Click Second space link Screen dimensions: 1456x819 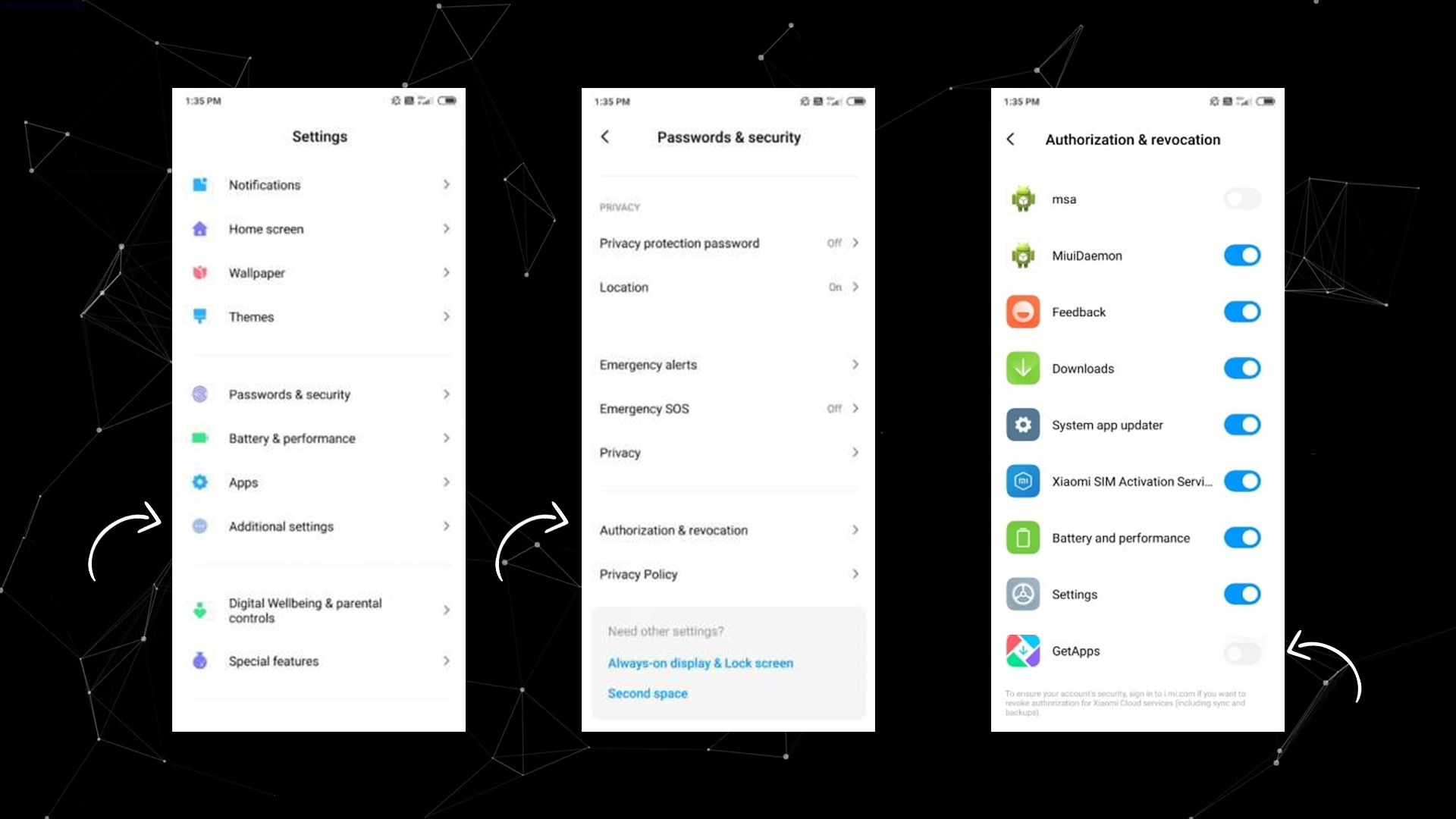point(647,693)
